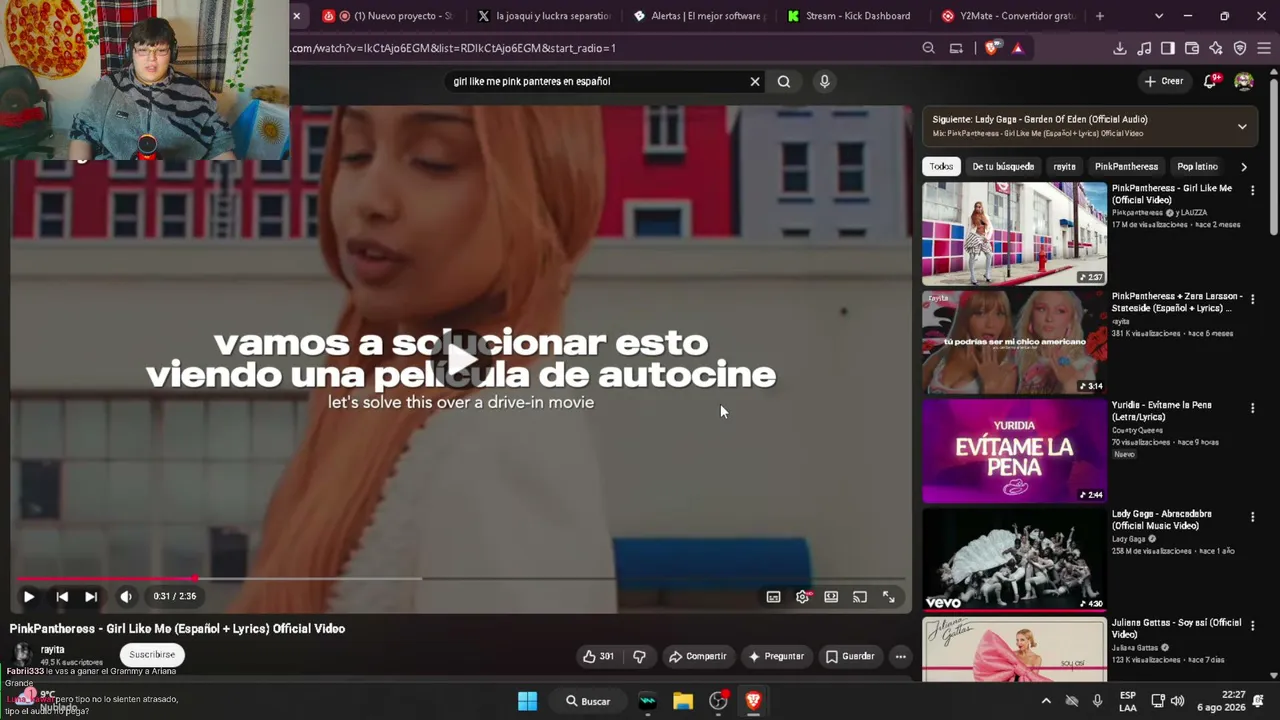Select the De tu búsqueda chip
Viewport: 1280px width, 720px height.
click(x=1003, y=167)
